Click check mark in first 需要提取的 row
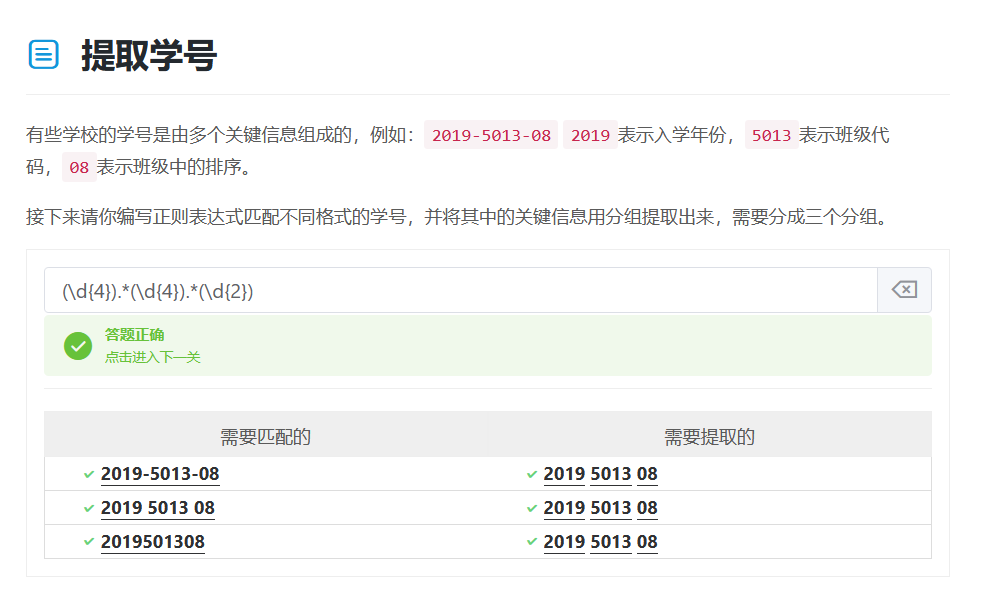This screenshot has width=987, height=608. 532,474
